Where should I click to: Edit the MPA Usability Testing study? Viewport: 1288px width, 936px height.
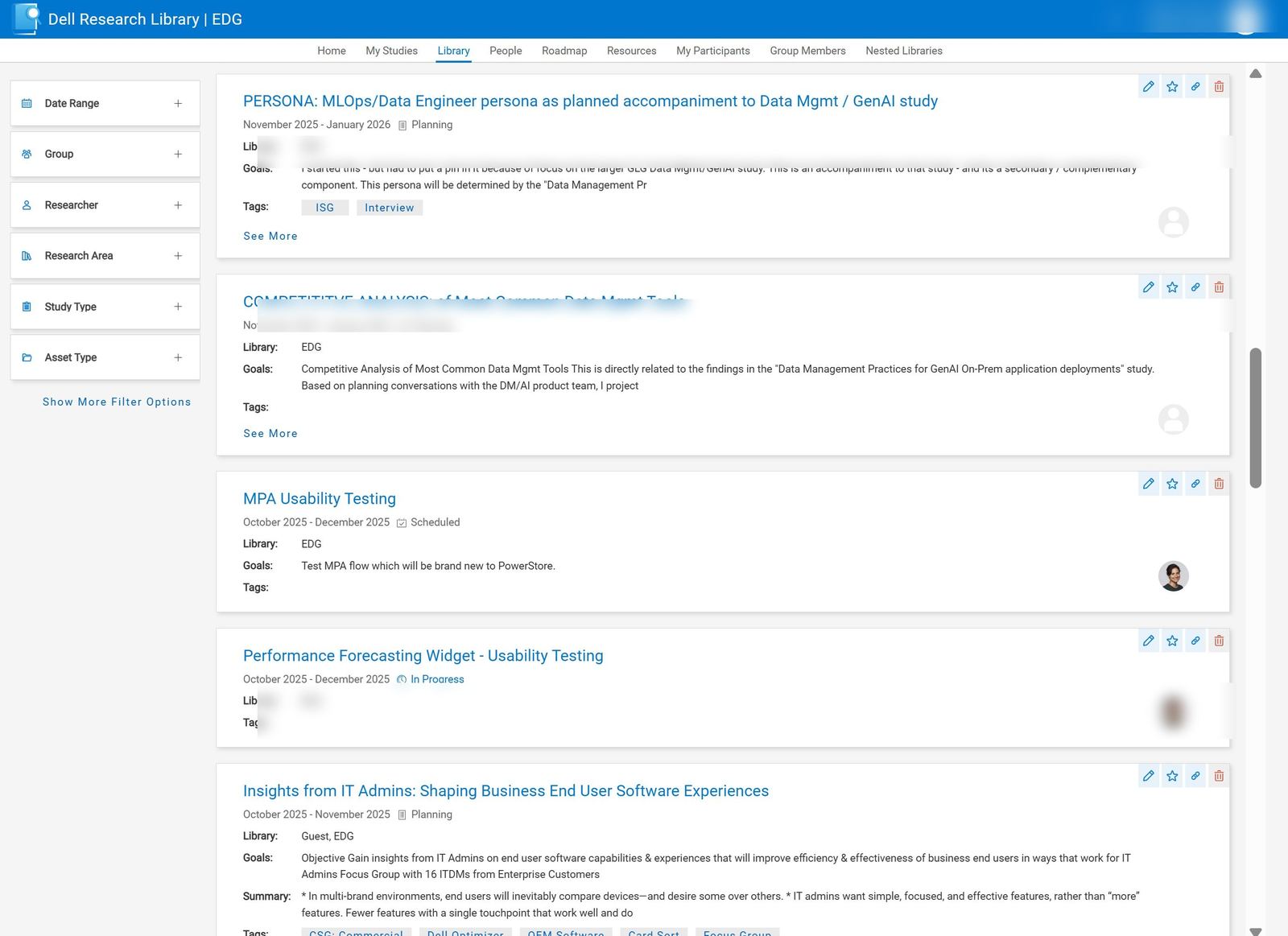point(1148,484)
